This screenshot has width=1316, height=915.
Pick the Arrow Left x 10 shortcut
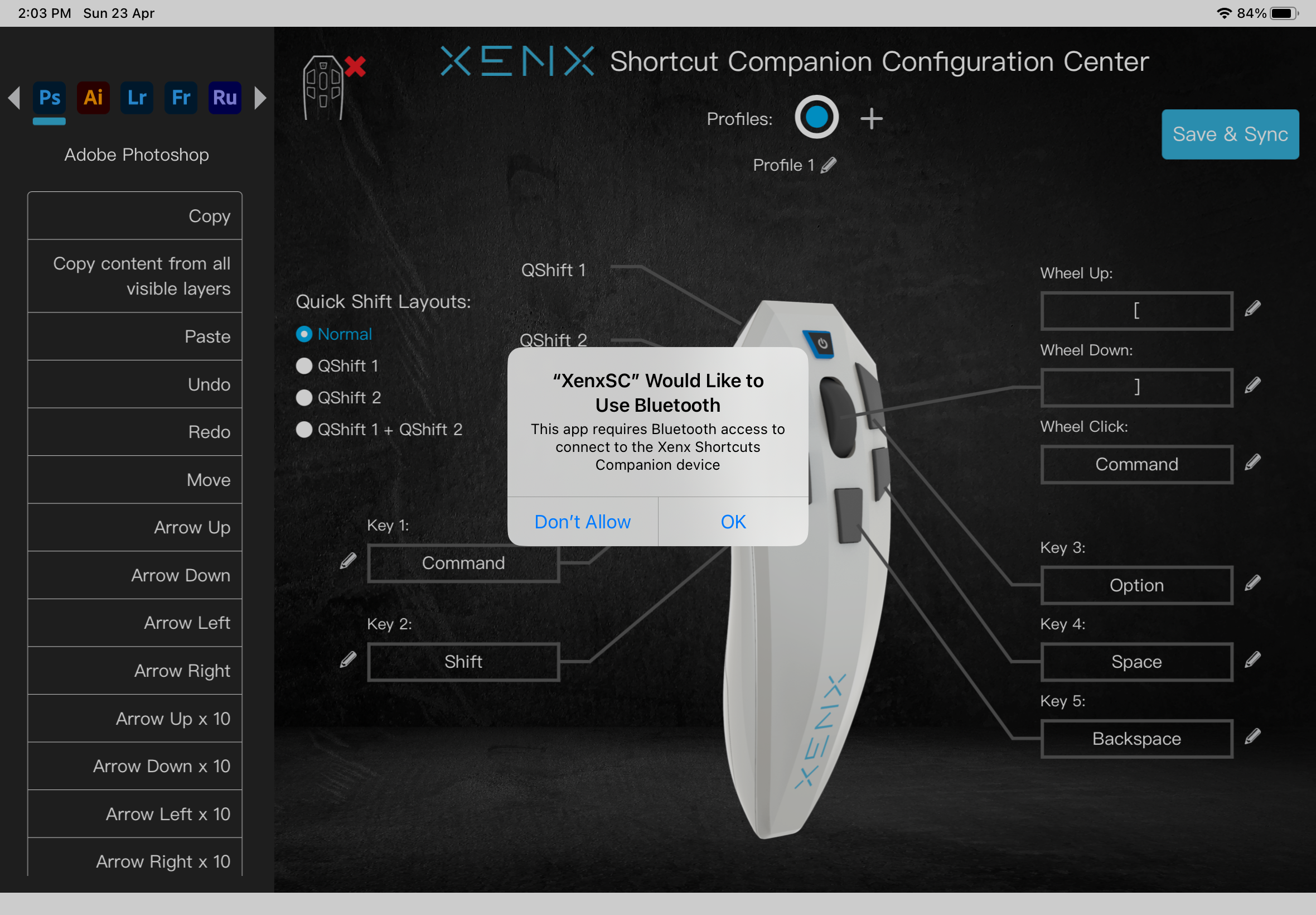click(134, 814)
